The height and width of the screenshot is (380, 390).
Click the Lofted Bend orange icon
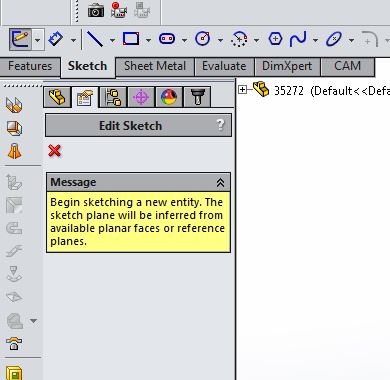click(14, 151)
